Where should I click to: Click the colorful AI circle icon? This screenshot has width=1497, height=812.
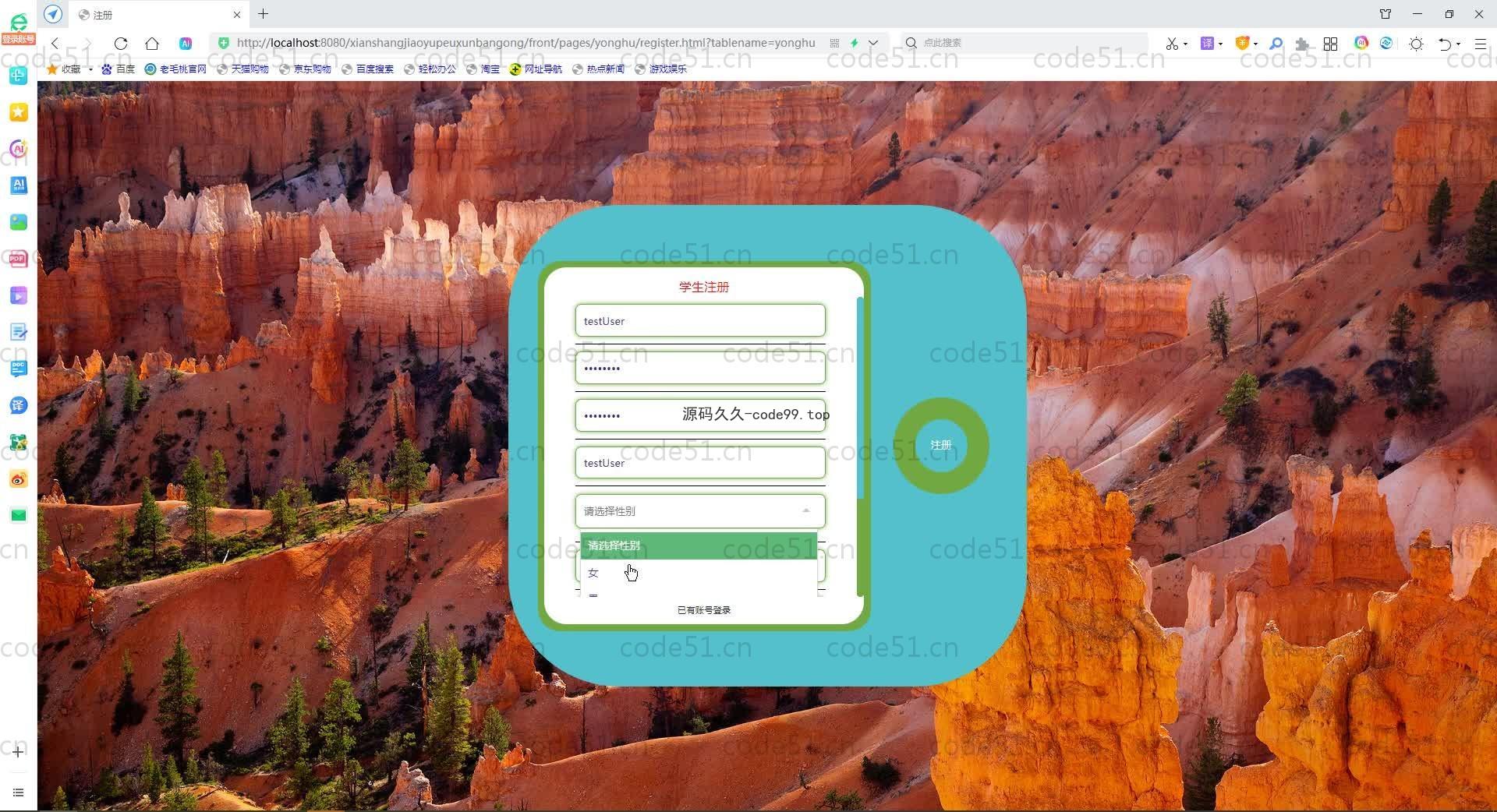point(1361,43)
